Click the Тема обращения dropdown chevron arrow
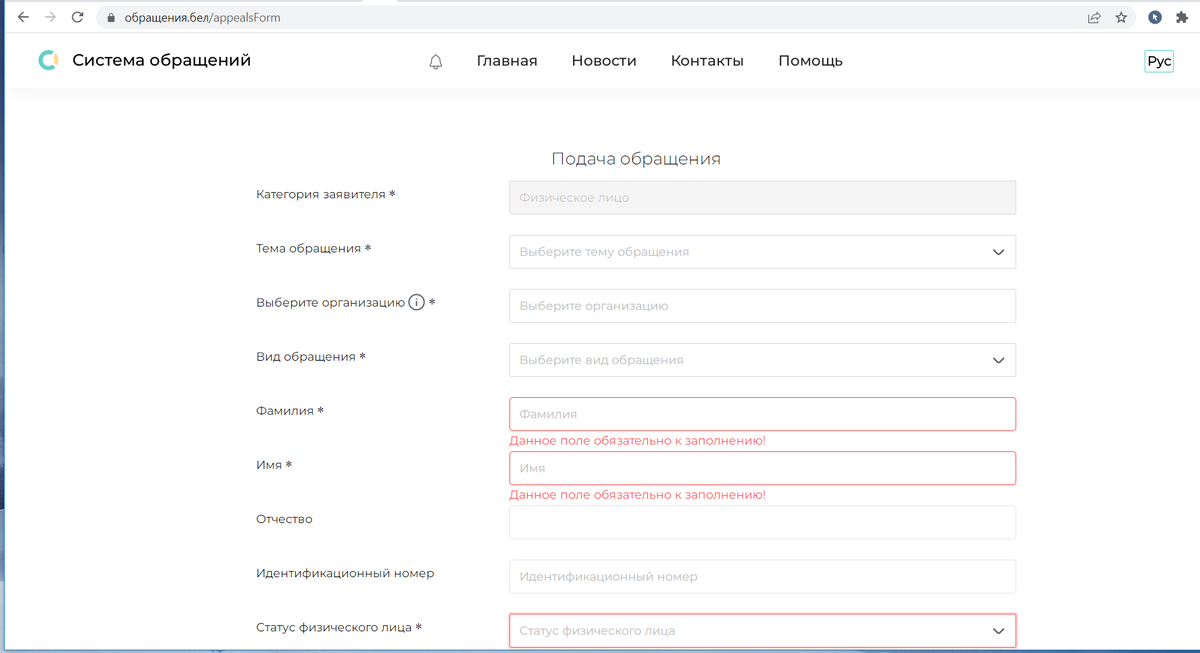1200x653 pixels. (x=998, y=252)
